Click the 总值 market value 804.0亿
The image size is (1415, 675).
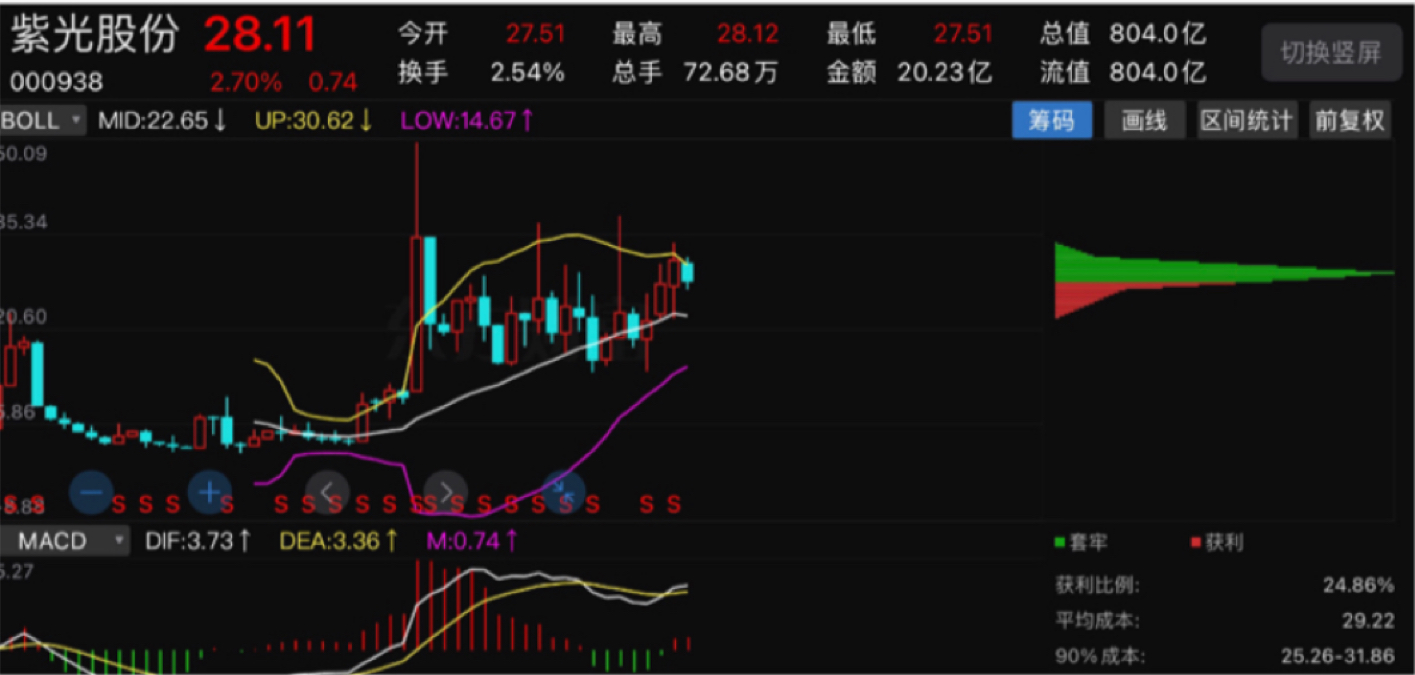(x=1158, y=34)
